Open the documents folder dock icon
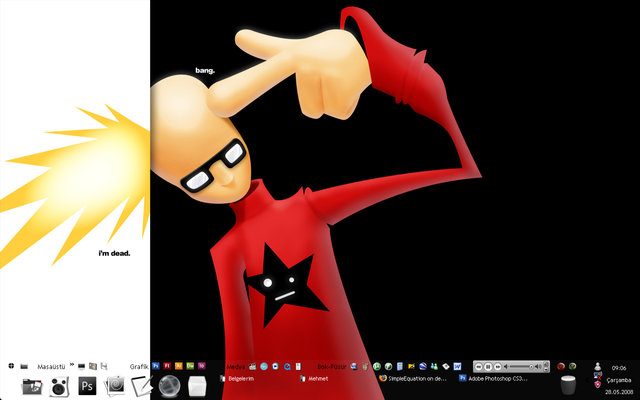This screenshot has height=400, width=640. pyautogui.click(x=32, y=386)
